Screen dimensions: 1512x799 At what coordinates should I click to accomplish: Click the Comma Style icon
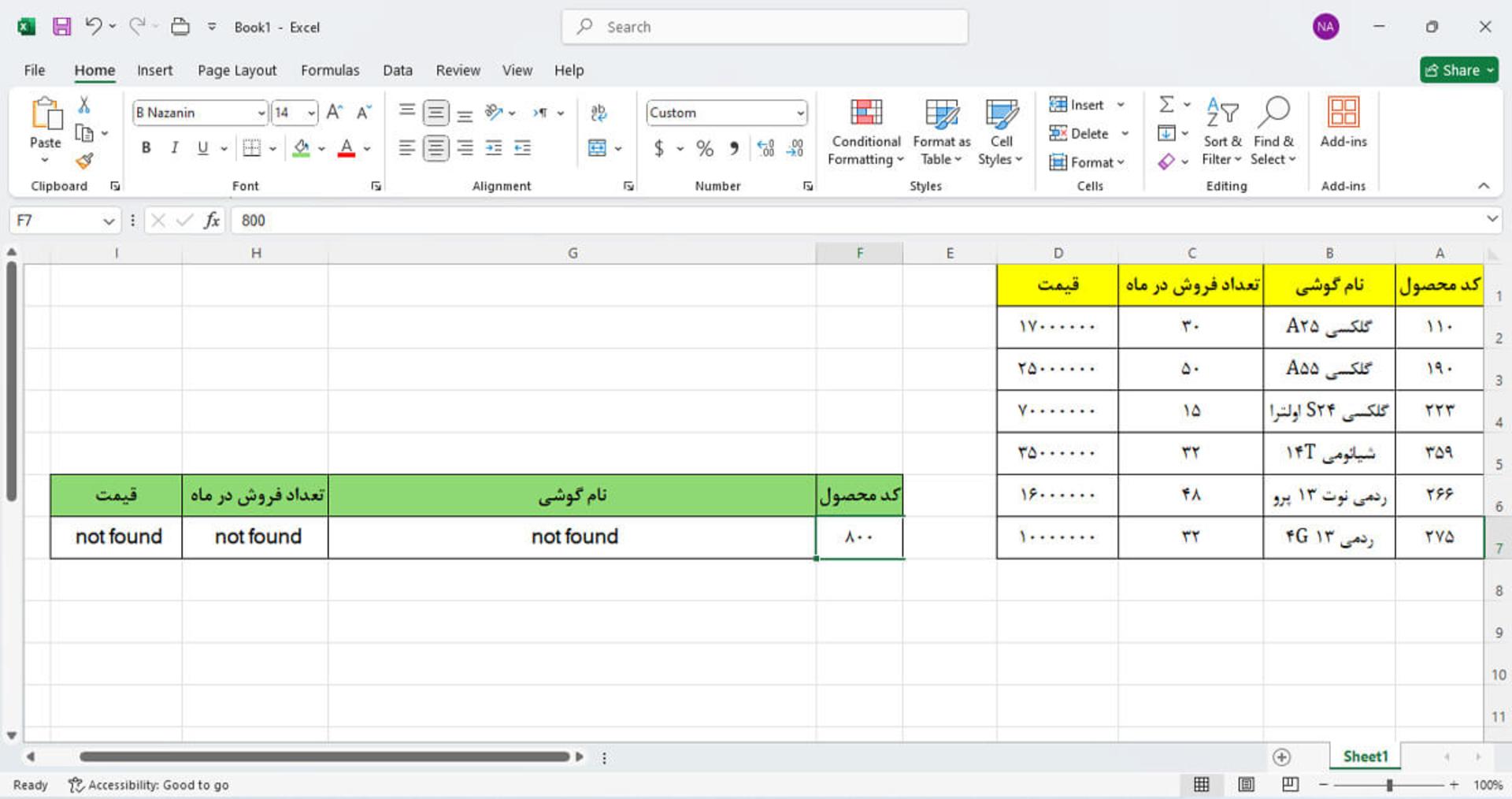[733, 147]
